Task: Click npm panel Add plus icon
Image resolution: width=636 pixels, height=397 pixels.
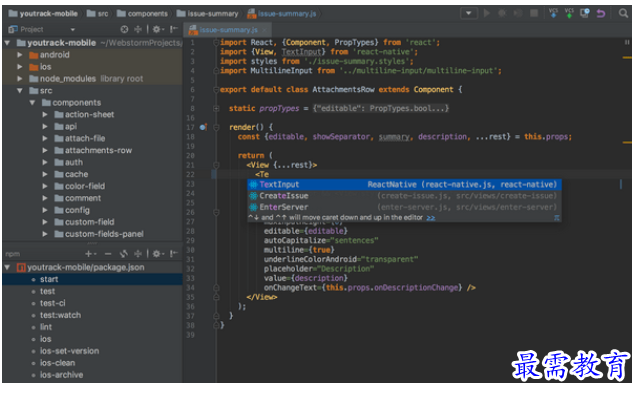Action: click(x=90, y=254)
